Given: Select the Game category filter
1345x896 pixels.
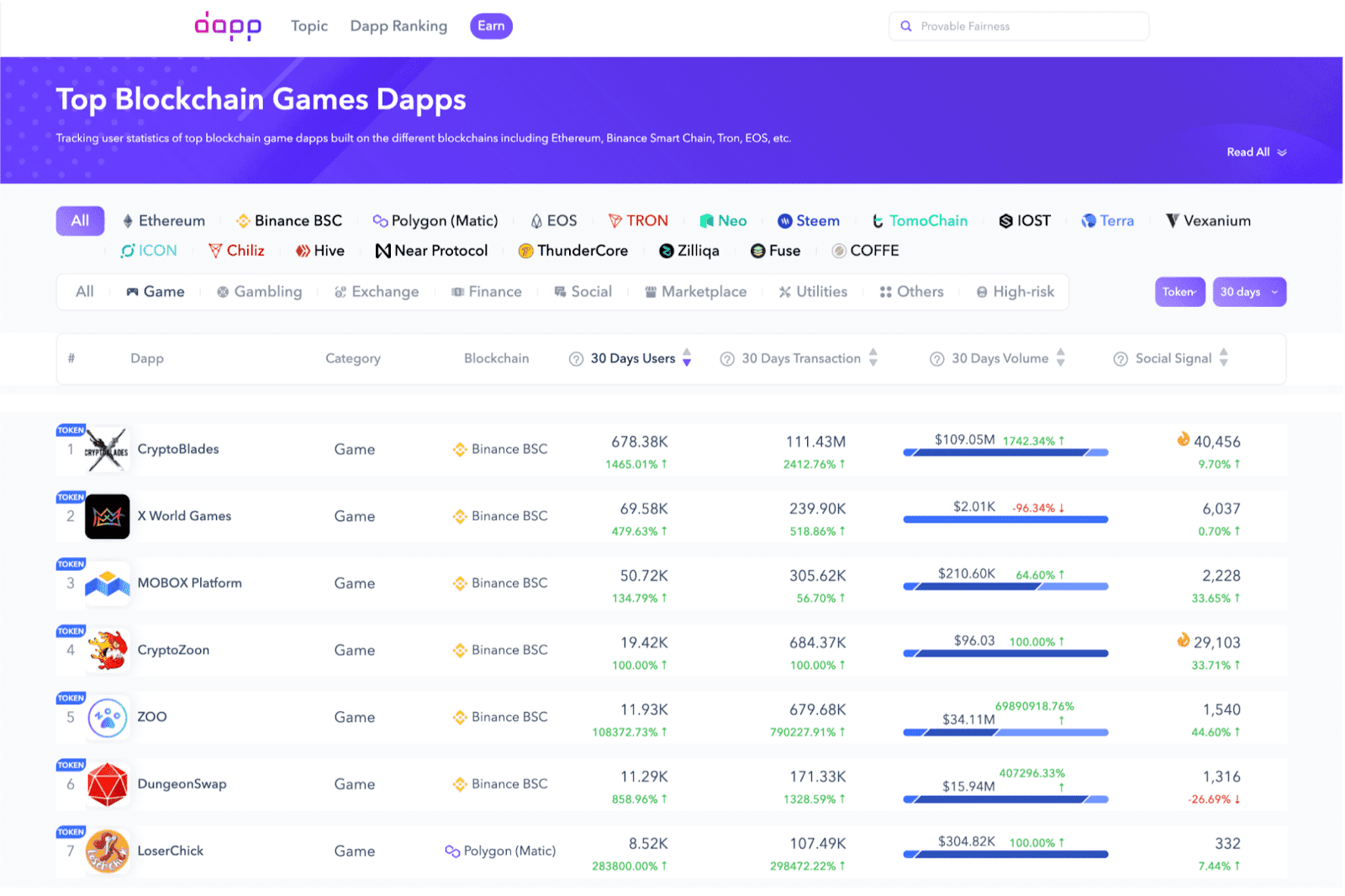Looking at the screenshot, I should click(156, 293).
